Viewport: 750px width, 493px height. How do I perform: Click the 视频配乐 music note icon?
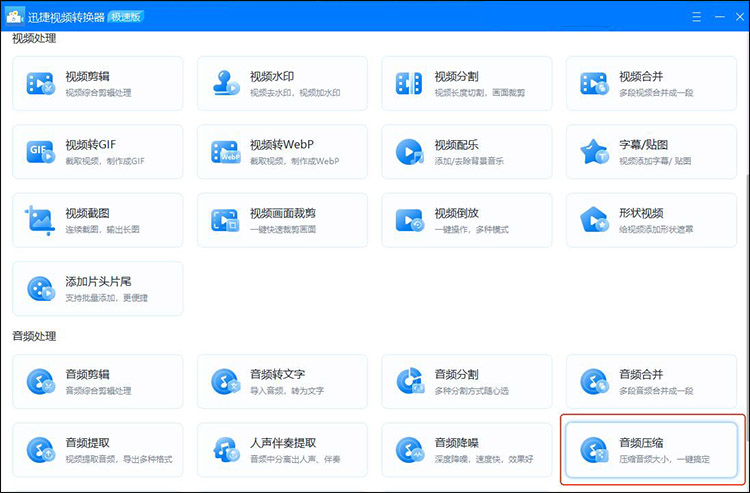pyautogui.click(x=409, y=152)
